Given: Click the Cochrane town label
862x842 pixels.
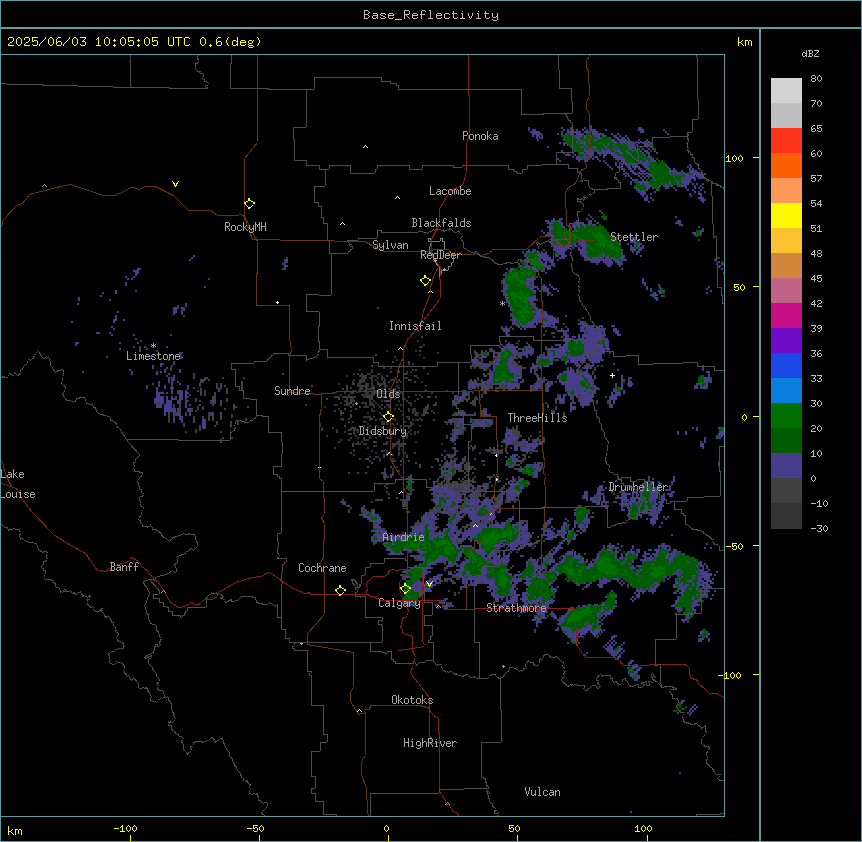Looking at the screenshot, I should click(322, 568).
